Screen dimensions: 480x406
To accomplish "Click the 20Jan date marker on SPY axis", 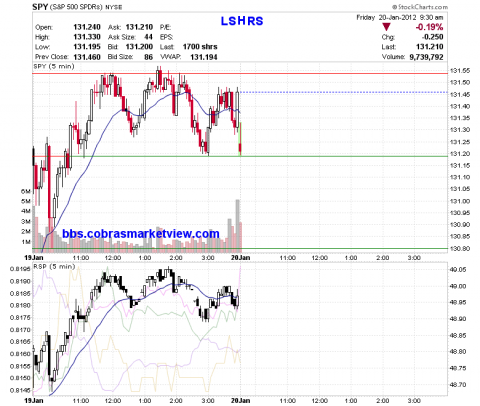I will coord(240,258).
